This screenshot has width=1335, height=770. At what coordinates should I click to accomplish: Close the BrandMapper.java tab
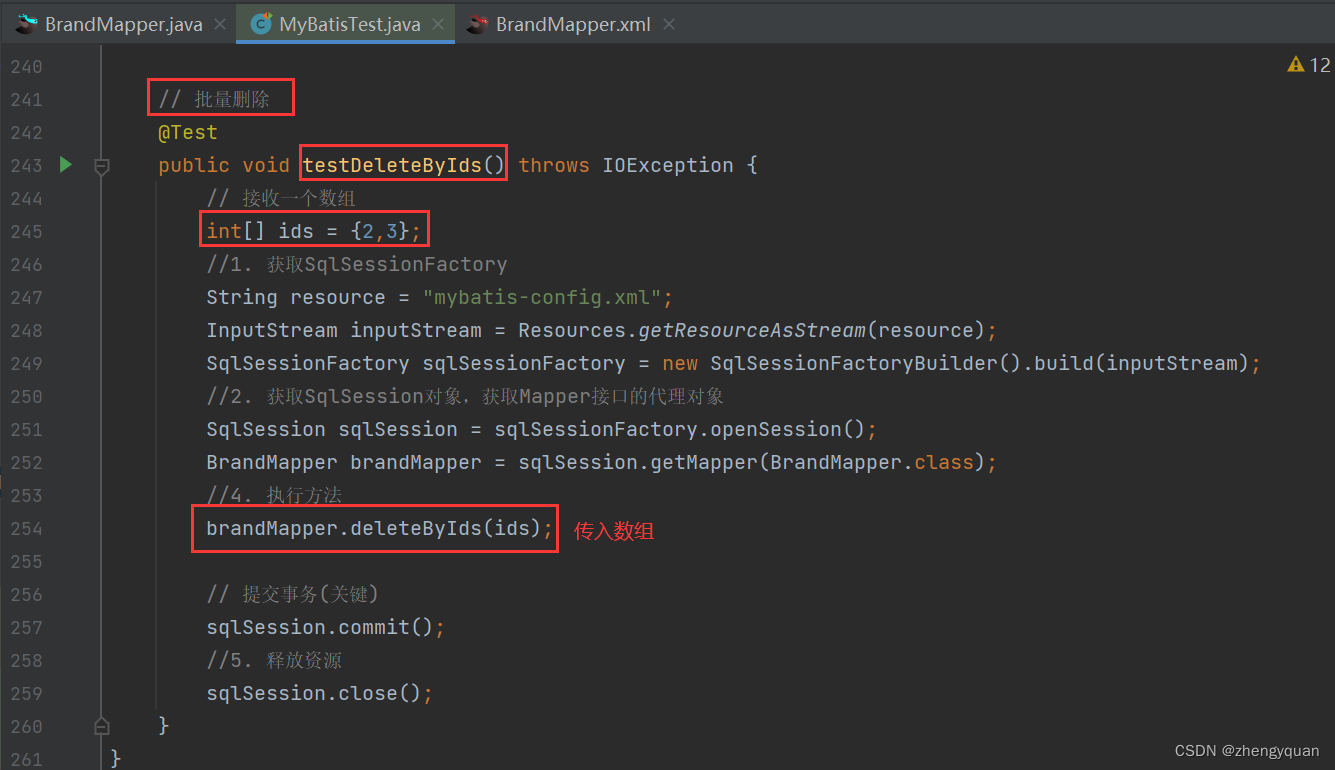[x=221, y=24]
